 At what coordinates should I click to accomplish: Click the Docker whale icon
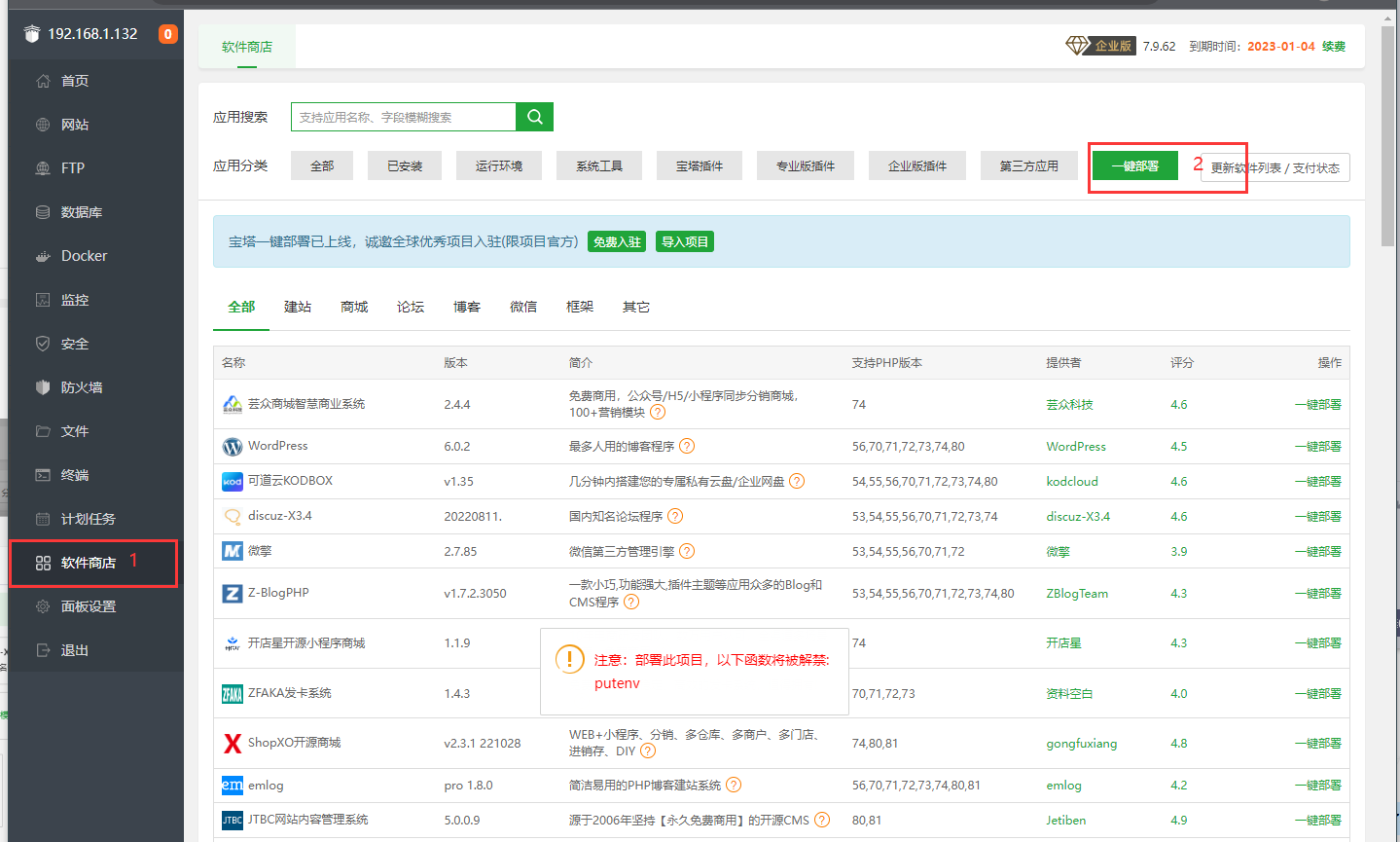43,256
